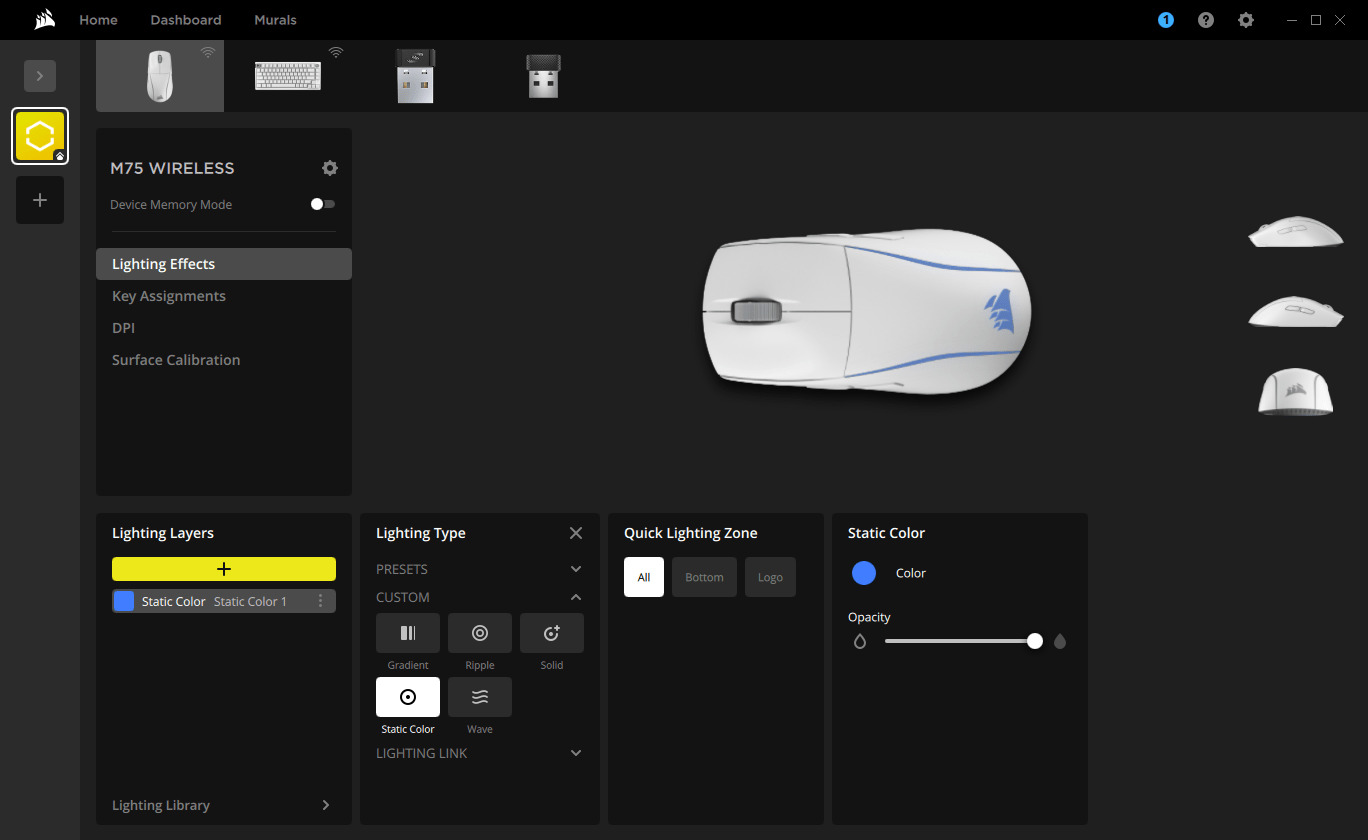Choose the Ripple lighting effect

(480, 633)
